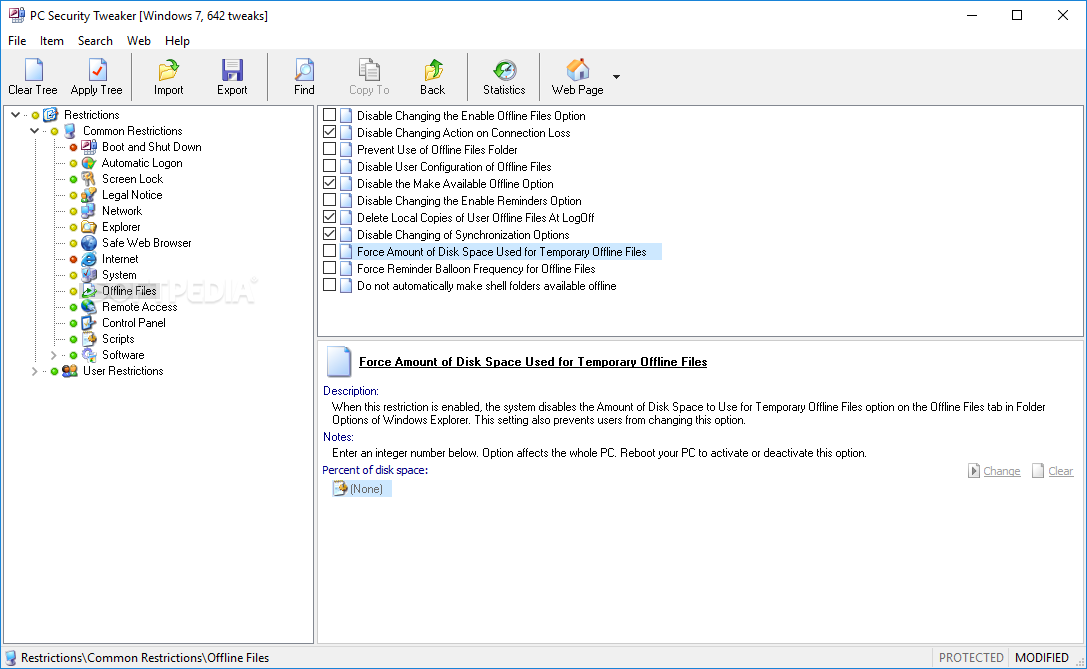Click the Import toolbar icon
The image size is (1087, 669).
(x=168, y=70)
